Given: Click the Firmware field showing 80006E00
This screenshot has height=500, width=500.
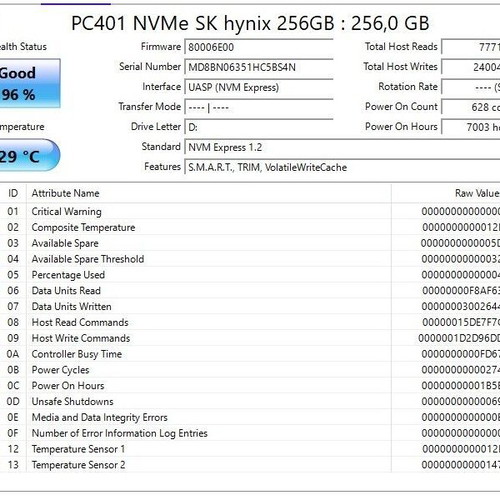Looking at the screenshot, I should point(259,47).
